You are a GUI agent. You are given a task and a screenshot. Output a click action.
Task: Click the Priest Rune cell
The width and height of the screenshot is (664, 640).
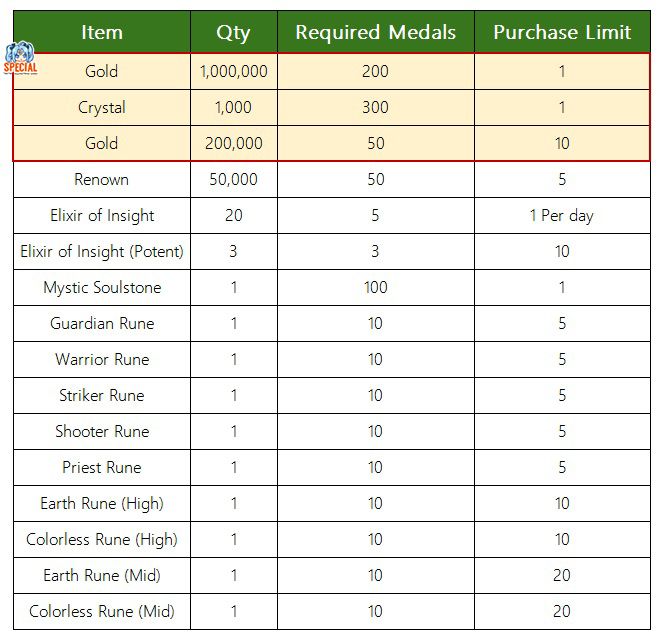click(x=102, y=467)
